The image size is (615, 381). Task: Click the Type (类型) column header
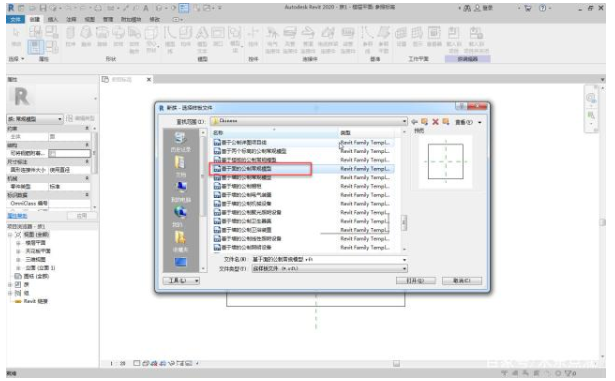(x=369, y=133)
